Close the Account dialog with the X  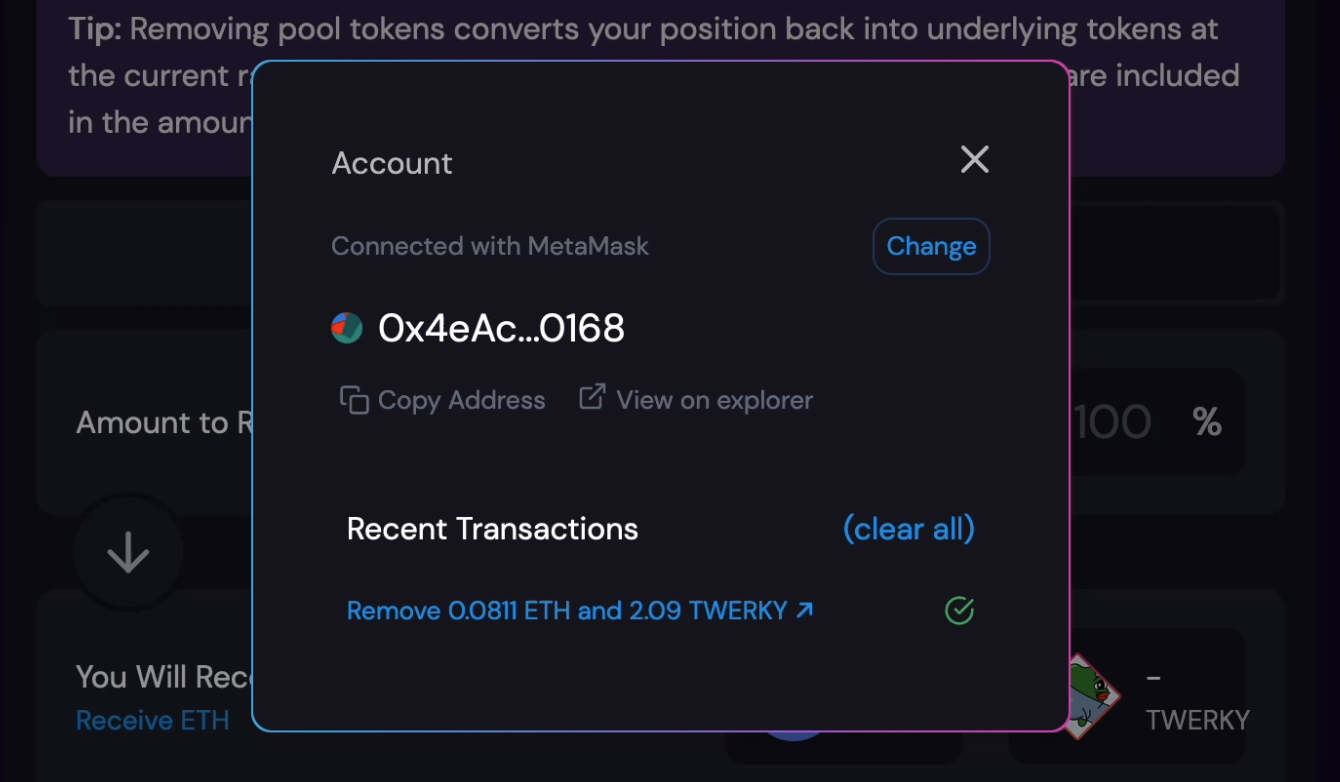tap(974, 160)
